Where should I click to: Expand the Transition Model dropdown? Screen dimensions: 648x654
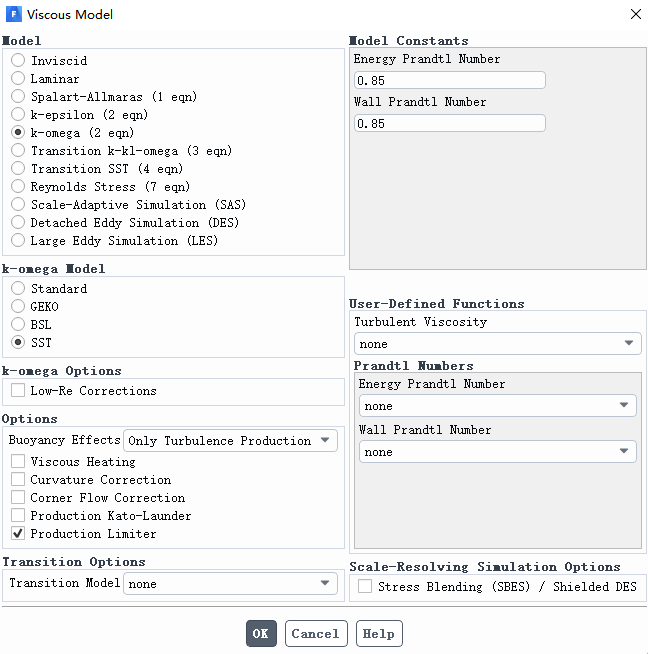point(230,584)
